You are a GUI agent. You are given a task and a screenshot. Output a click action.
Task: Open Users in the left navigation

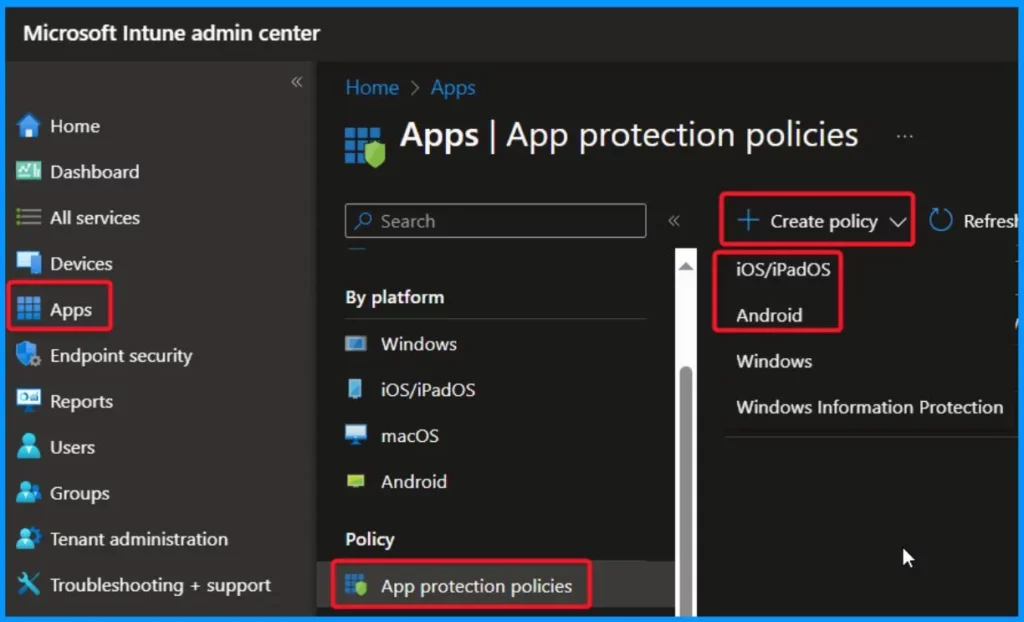pos(72,447)
